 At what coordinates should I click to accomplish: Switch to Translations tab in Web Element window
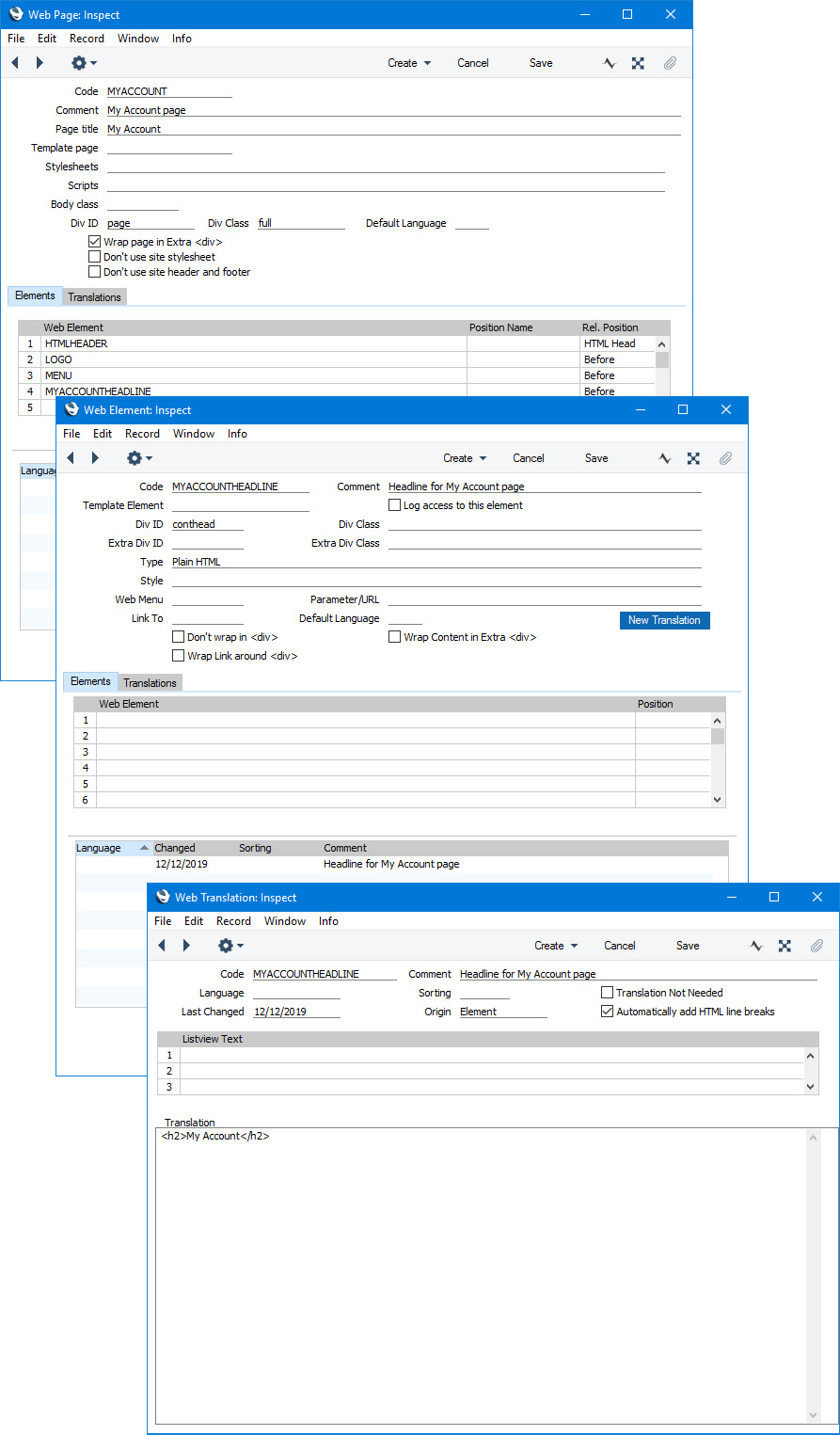coord(150,683)
